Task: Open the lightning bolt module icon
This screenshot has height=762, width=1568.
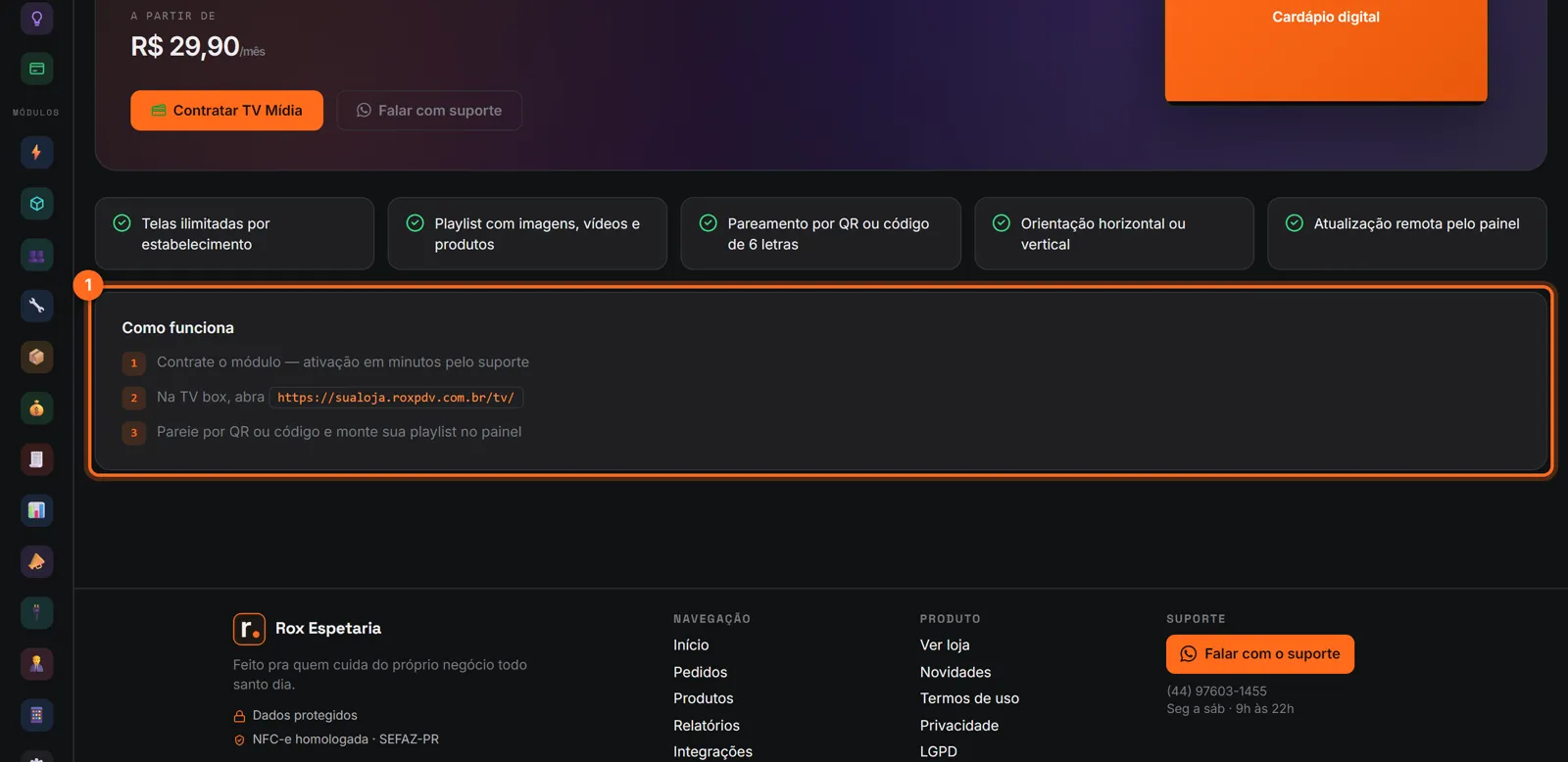Action: pos(36,152)
